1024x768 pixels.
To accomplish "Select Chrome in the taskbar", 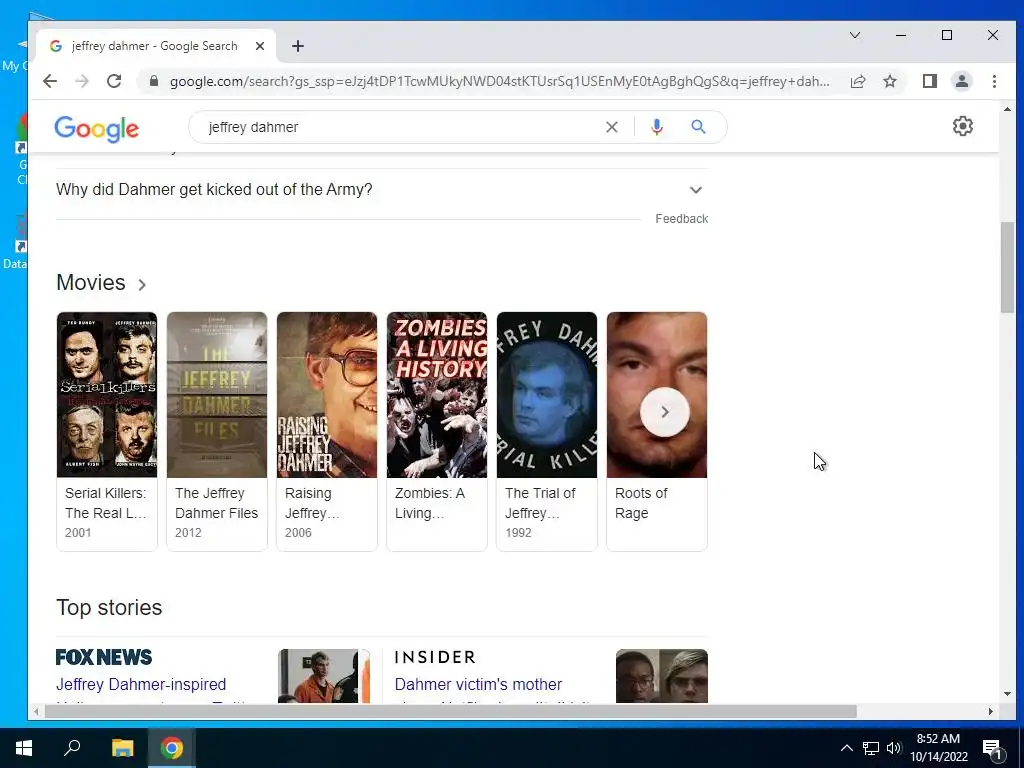I will 172,748.
